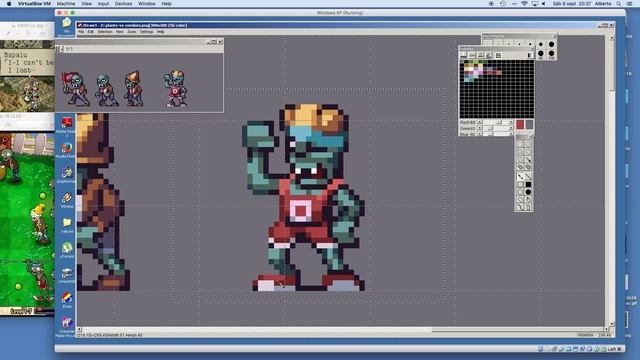This screenshot has height=360, width=640.
Task: Open Spotlight search in the Mac menu bar
Action: click(619, 4)
